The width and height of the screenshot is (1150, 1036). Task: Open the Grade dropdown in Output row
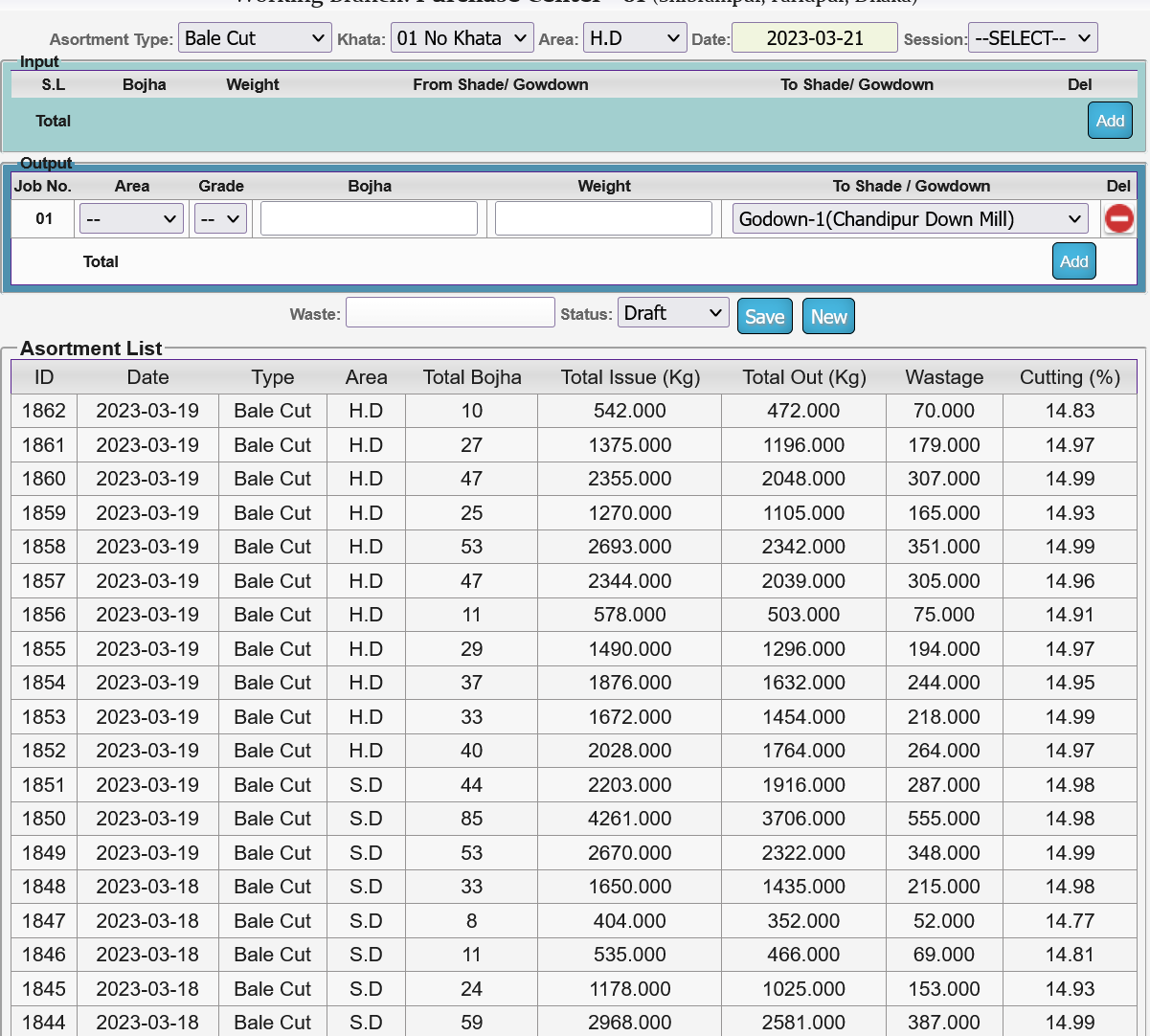[x=220, y=219]
